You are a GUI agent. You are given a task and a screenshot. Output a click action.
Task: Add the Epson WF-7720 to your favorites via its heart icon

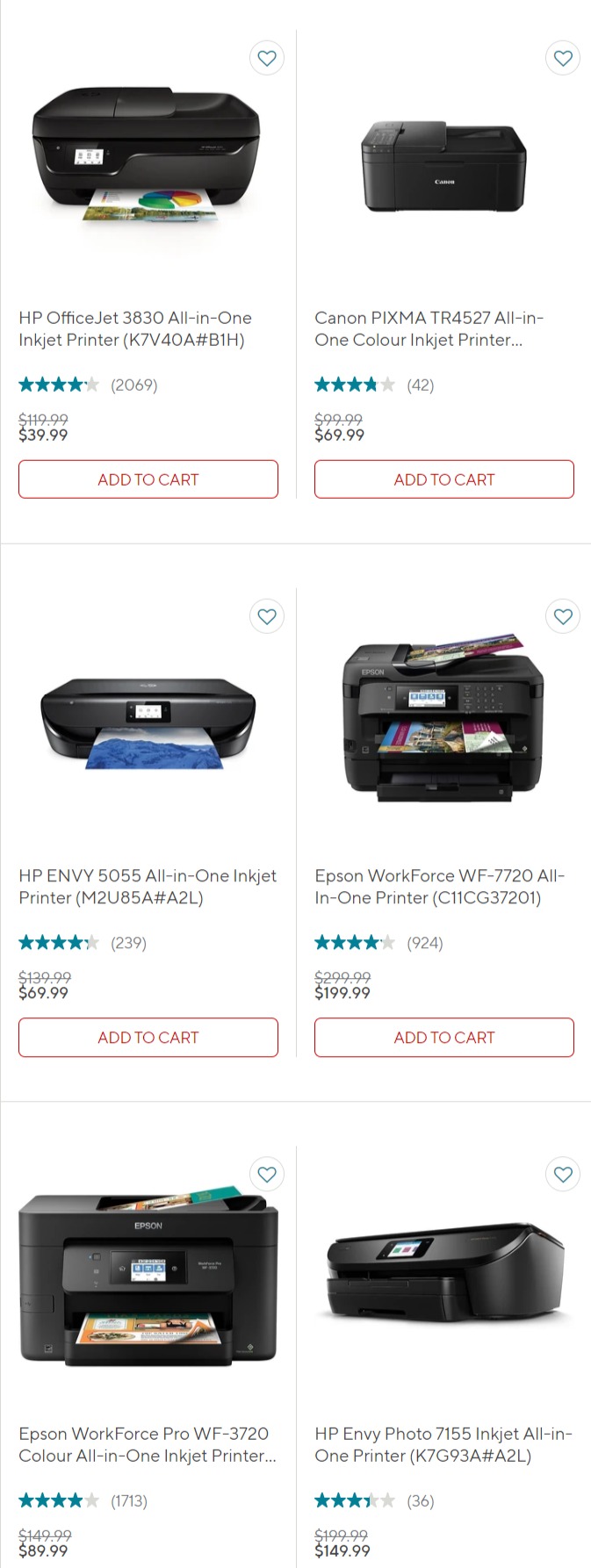click(x=563, y=616)
